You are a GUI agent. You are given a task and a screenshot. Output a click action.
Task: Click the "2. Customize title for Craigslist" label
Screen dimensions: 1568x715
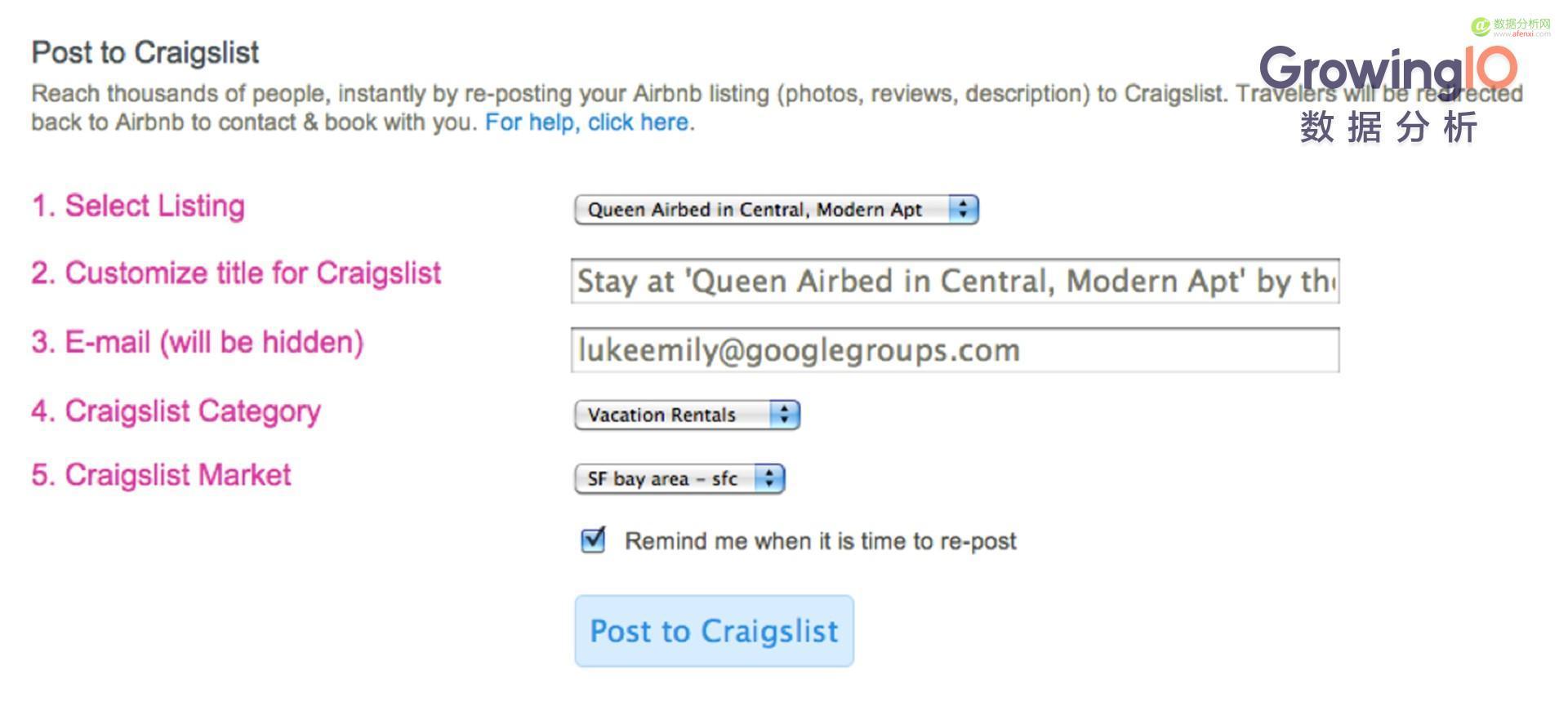pos(236,273)
